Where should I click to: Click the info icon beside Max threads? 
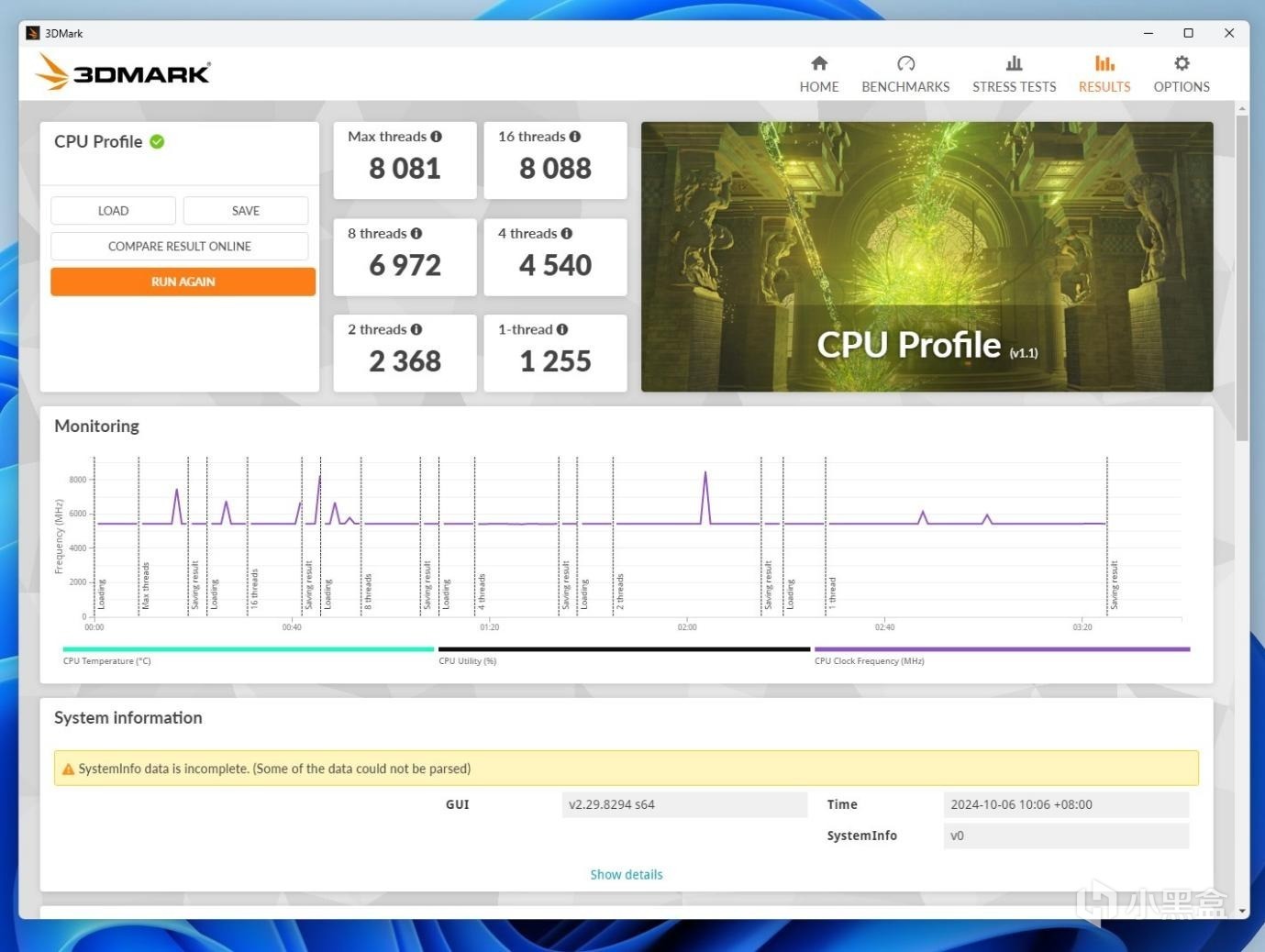436,137
